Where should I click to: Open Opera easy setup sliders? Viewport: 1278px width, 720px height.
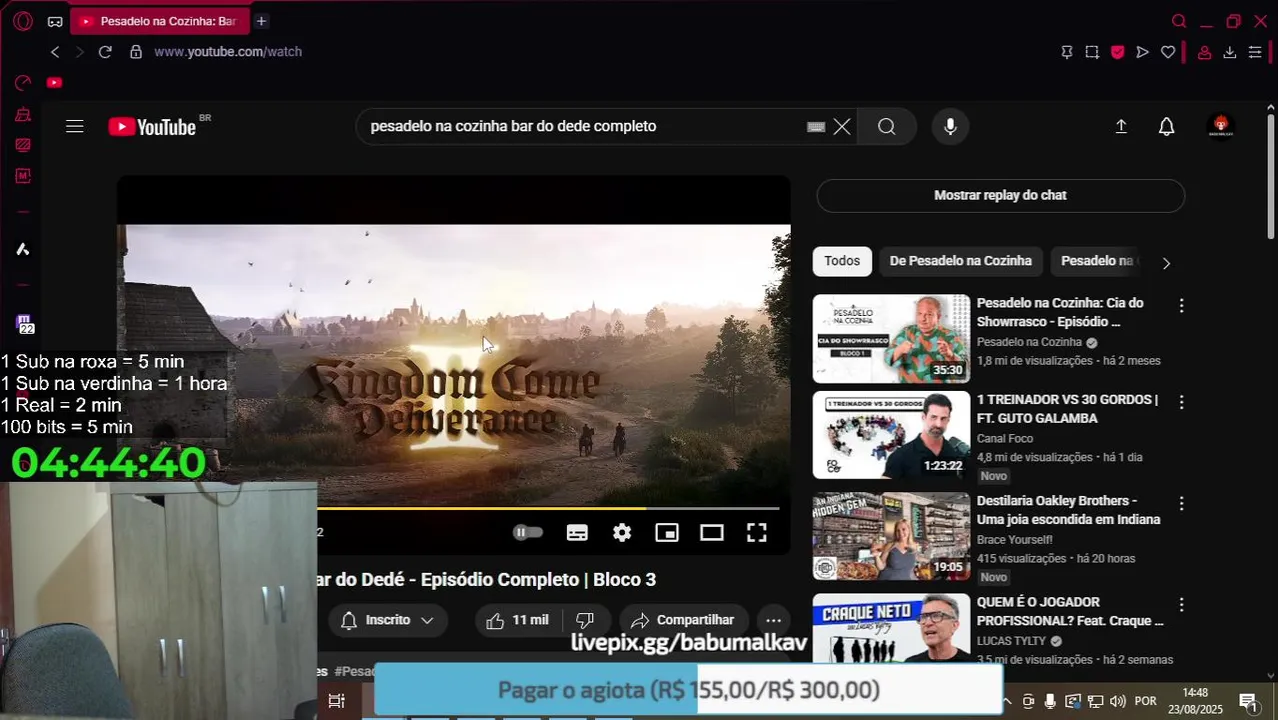click(x=1255, y=52)
